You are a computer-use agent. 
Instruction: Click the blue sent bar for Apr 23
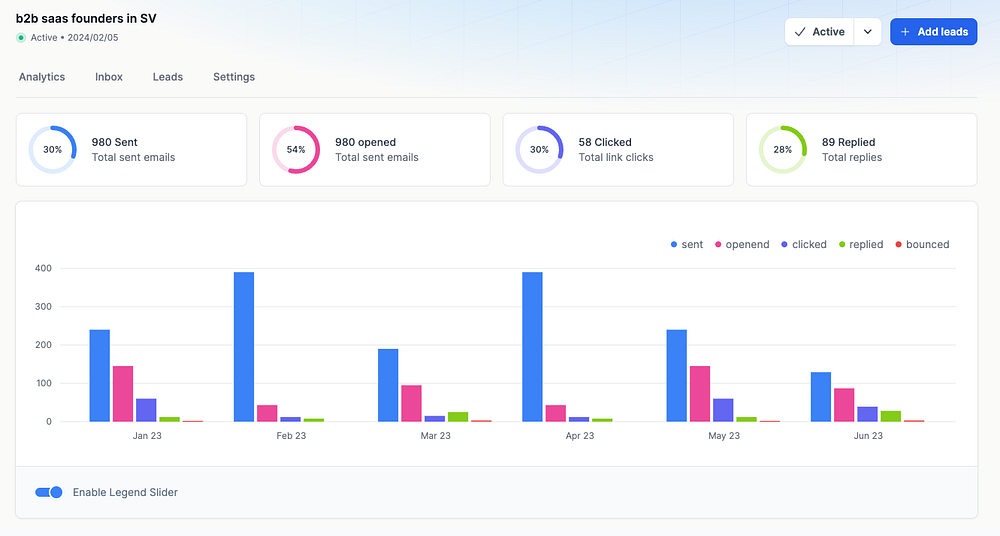pos(533,346)
